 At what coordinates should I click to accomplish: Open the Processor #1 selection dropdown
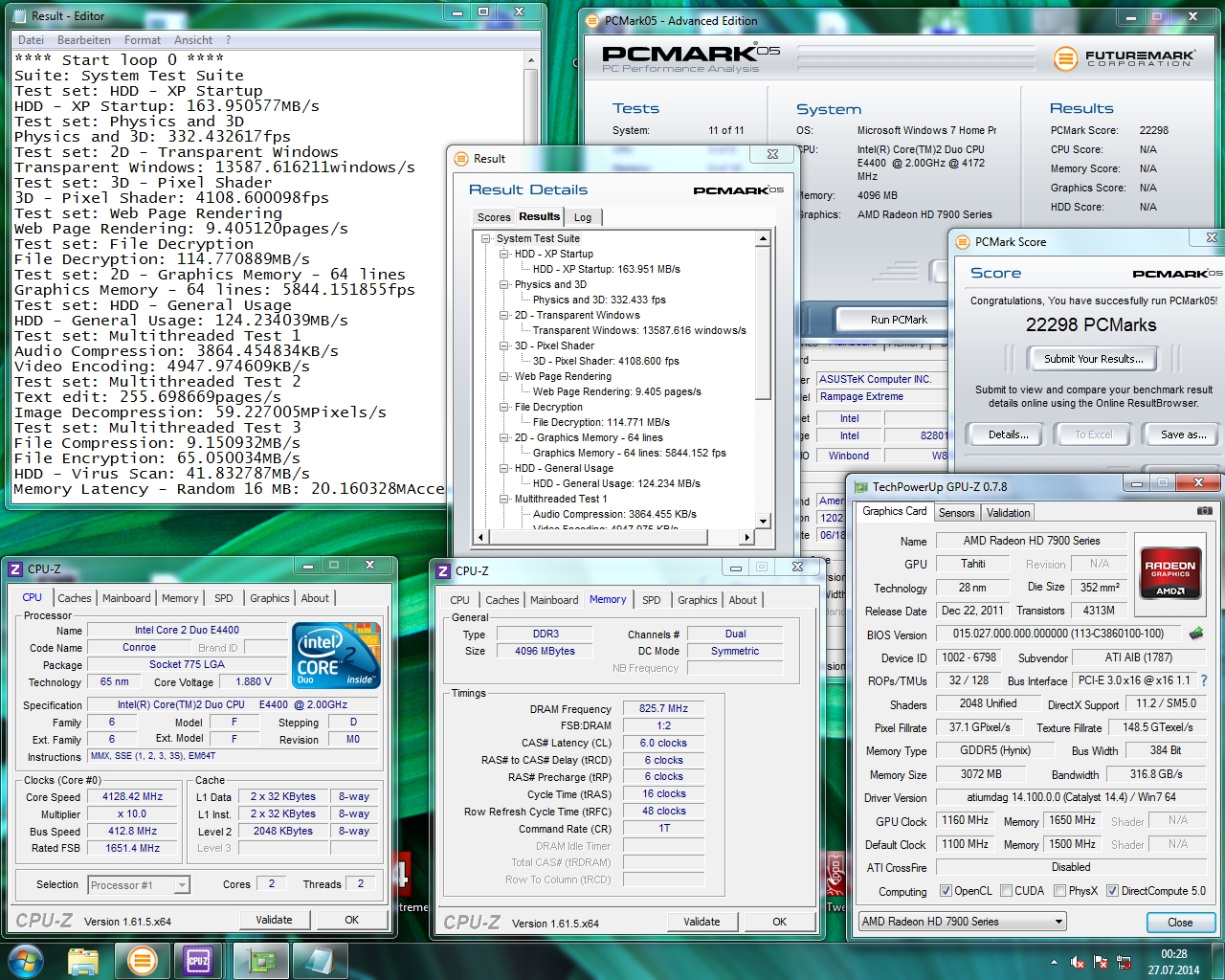pyautogui.click(x=139, y=885)
